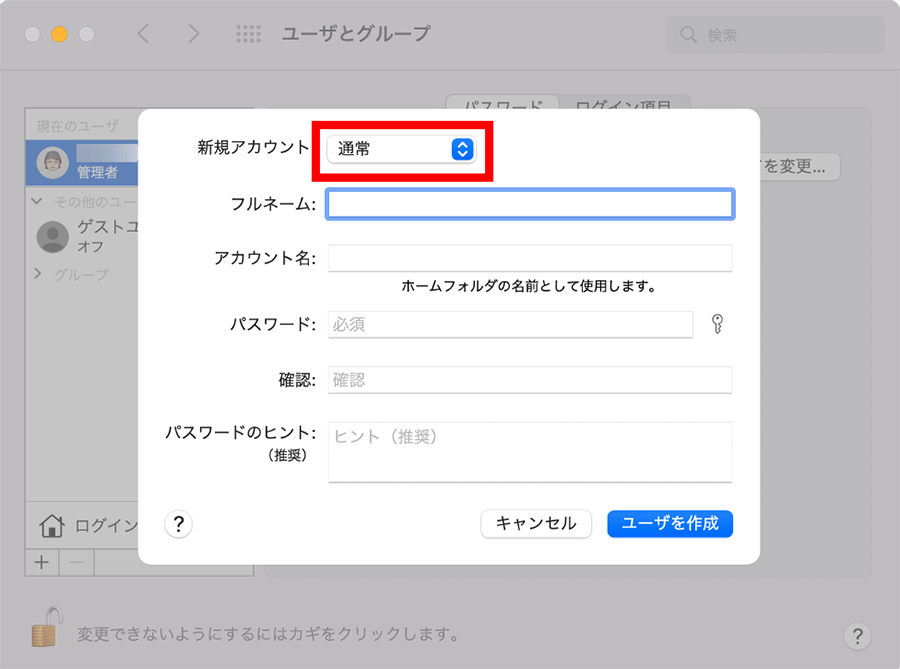This screenshot has height=669, width=900.
Task: Expand the グループ section
Action: [x=38, y=274]
